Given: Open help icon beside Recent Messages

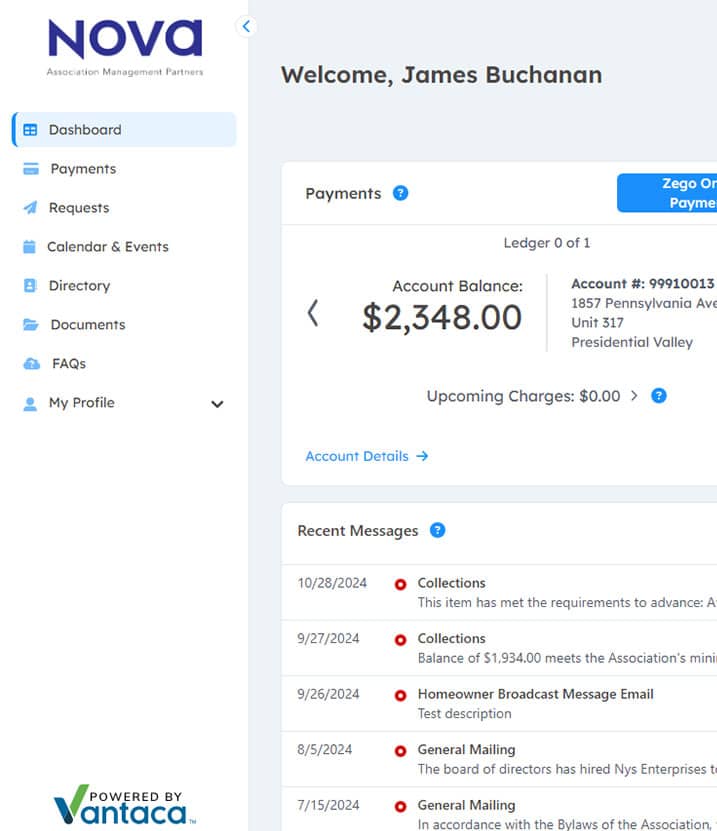Looking at the screenshot, I should pos(437,531).
